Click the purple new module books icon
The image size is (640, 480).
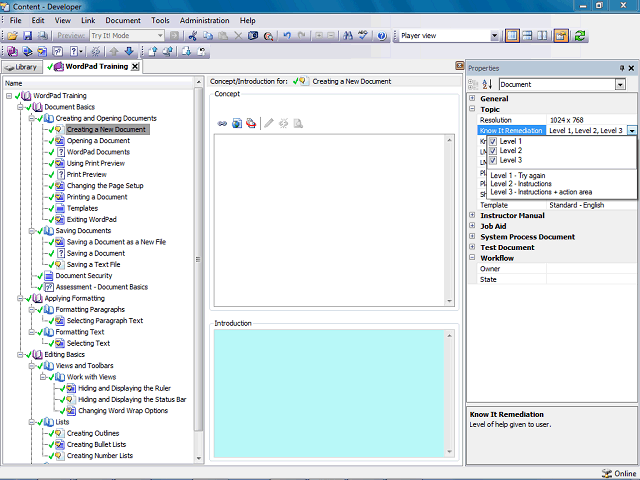point(12,51)
